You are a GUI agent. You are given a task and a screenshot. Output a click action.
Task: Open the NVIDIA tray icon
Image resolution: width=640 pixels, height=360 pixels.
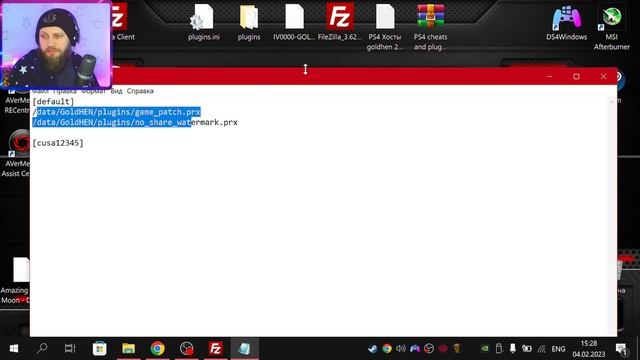(x=484, y=349)
